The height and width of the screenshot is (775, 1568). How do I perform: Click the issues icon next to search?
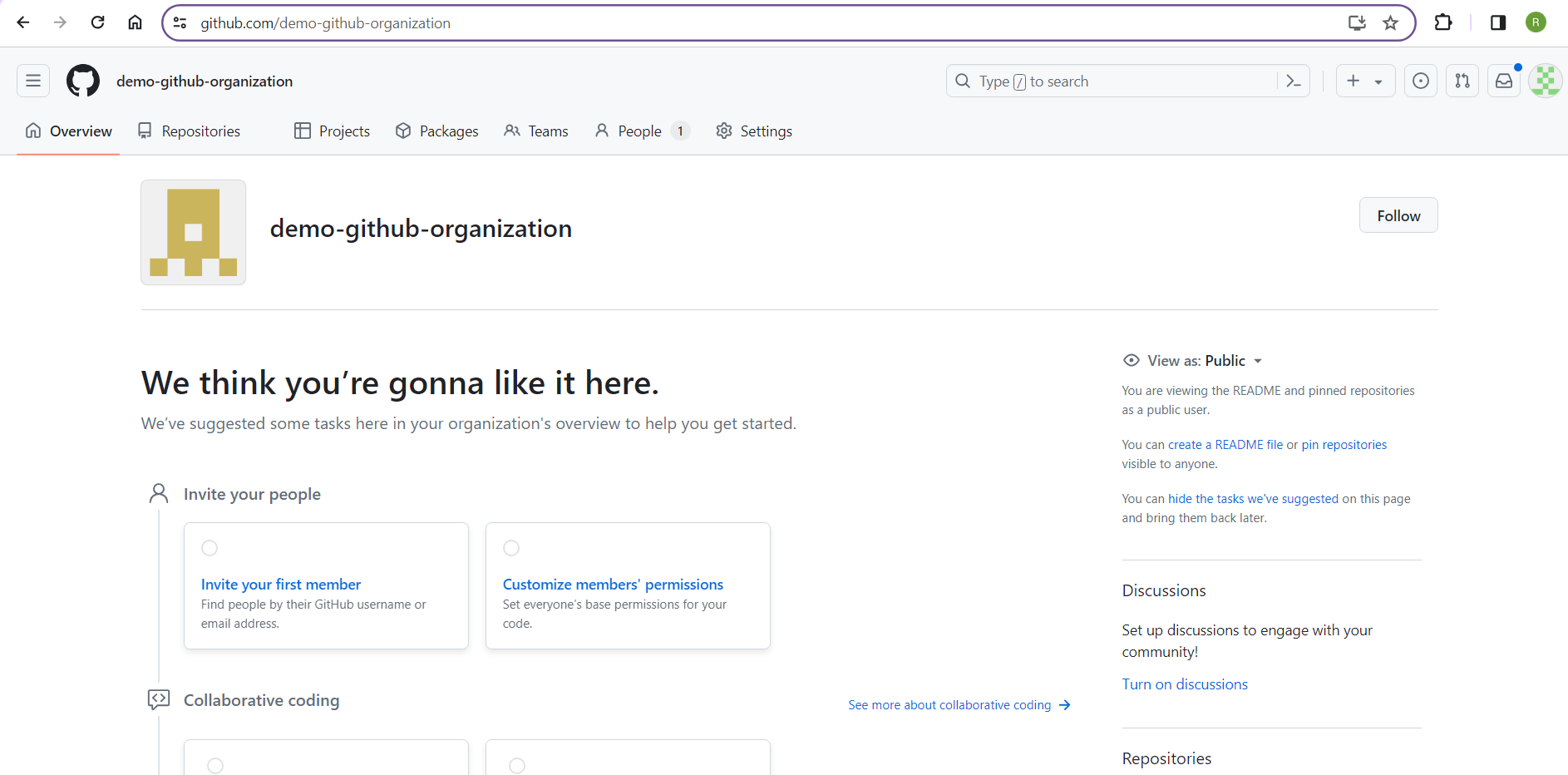coord(1421,81)
